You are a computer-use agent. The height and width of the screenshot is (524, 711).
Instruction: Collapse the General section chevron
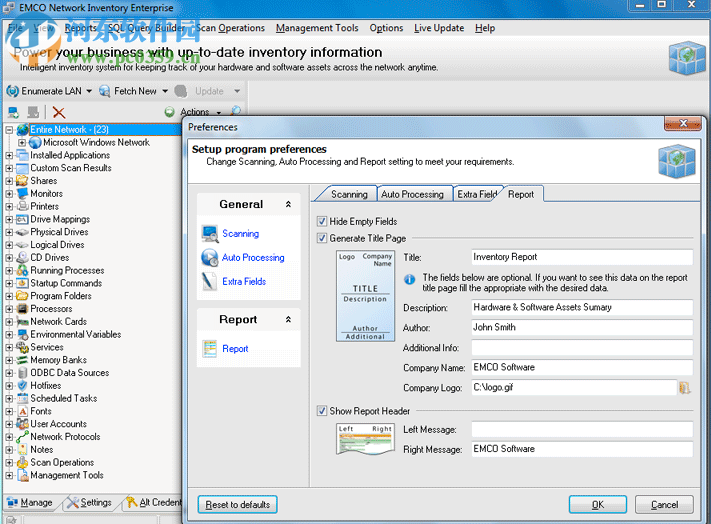click(288, 204)
